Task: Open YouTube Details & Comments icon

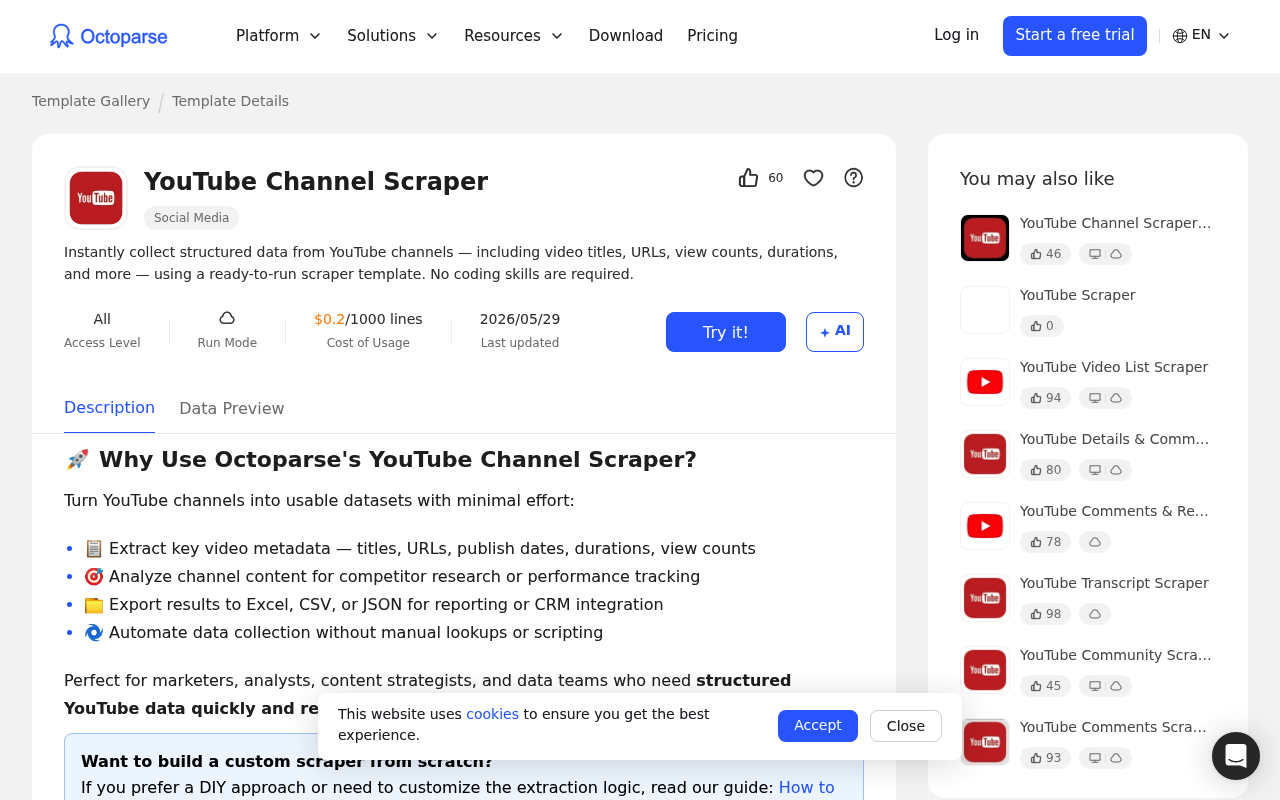Action: click(985, 454)
